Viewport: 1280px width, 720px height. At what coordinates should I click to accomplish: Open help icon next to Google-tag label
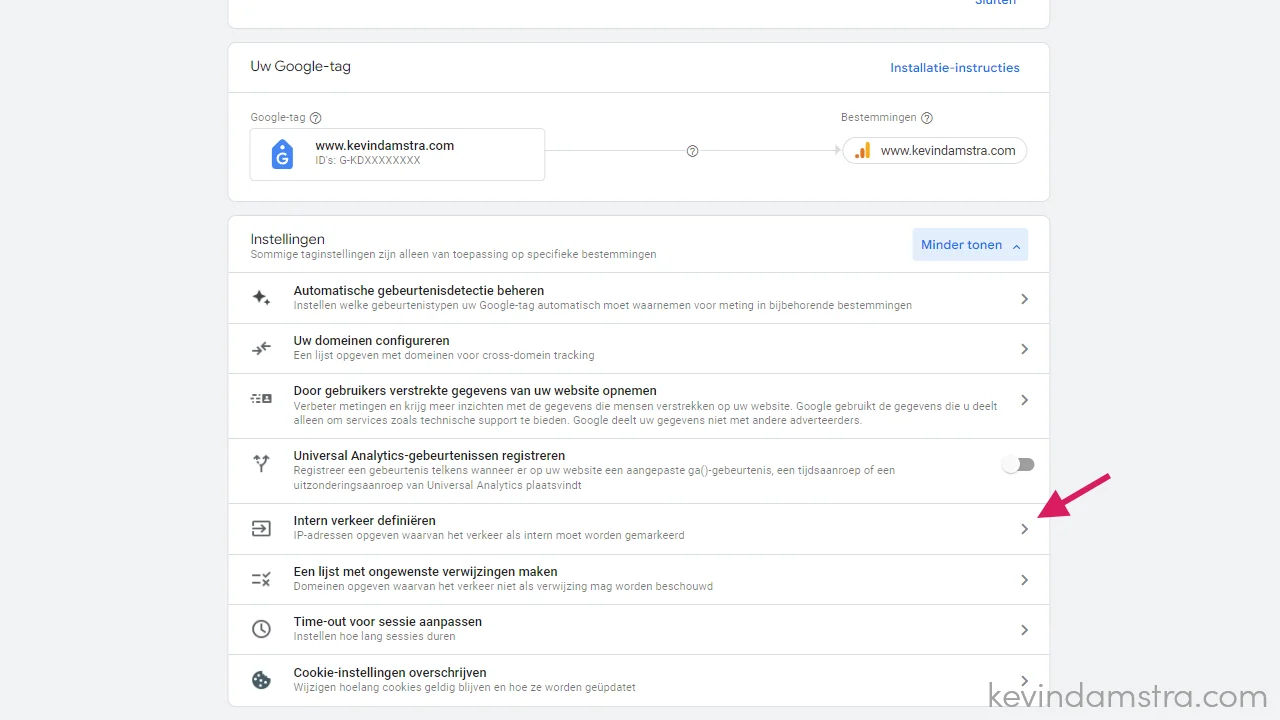tap(316, 118)
